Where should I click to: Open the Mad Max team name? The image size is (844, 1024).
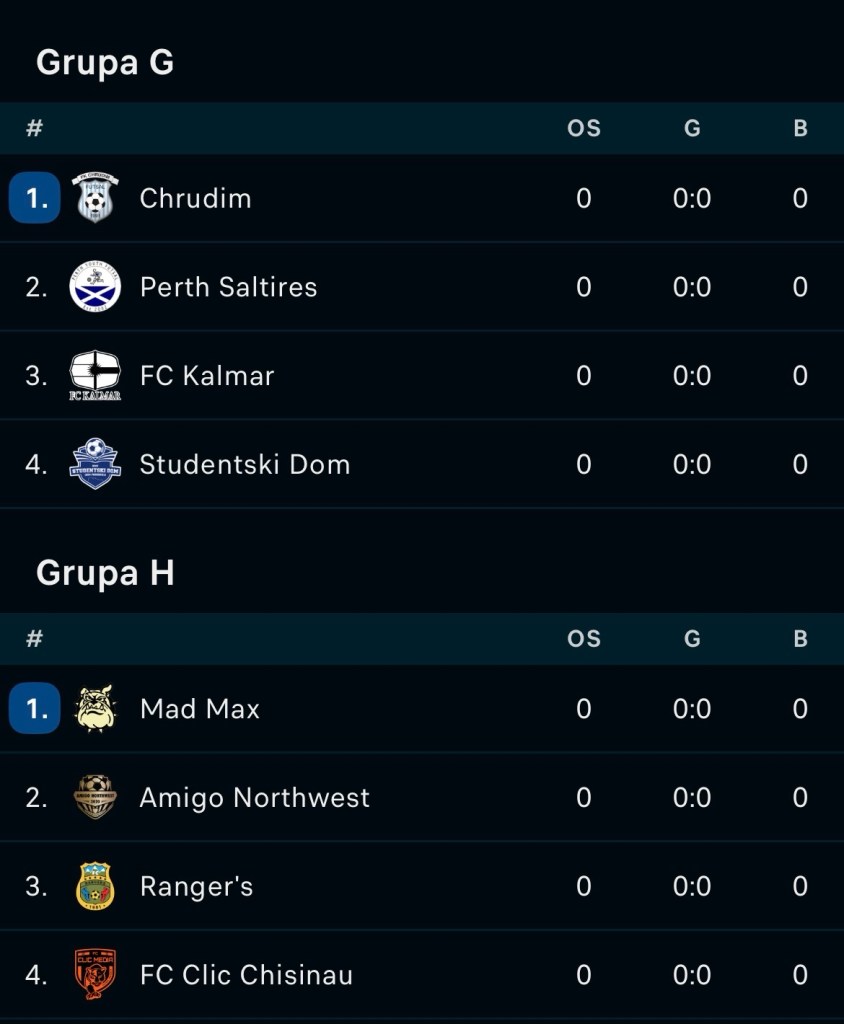200,709
